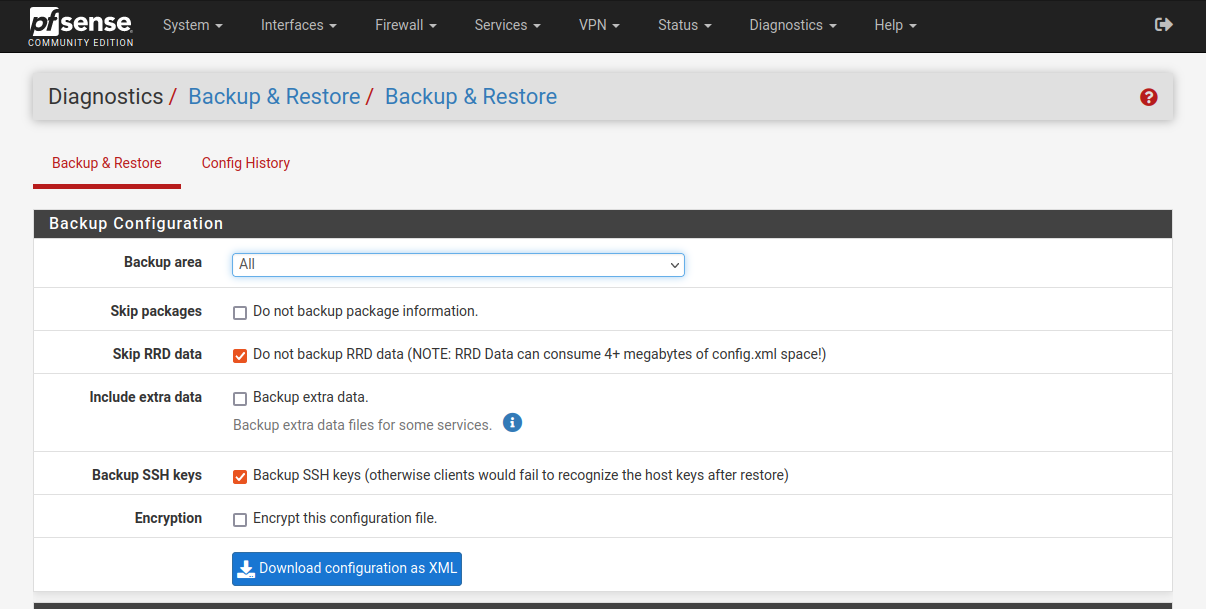The width and height of the screenshot is (1206, 609).
Task: Enable Encrypt this configuration file checkbox
Action: (240, 519)
